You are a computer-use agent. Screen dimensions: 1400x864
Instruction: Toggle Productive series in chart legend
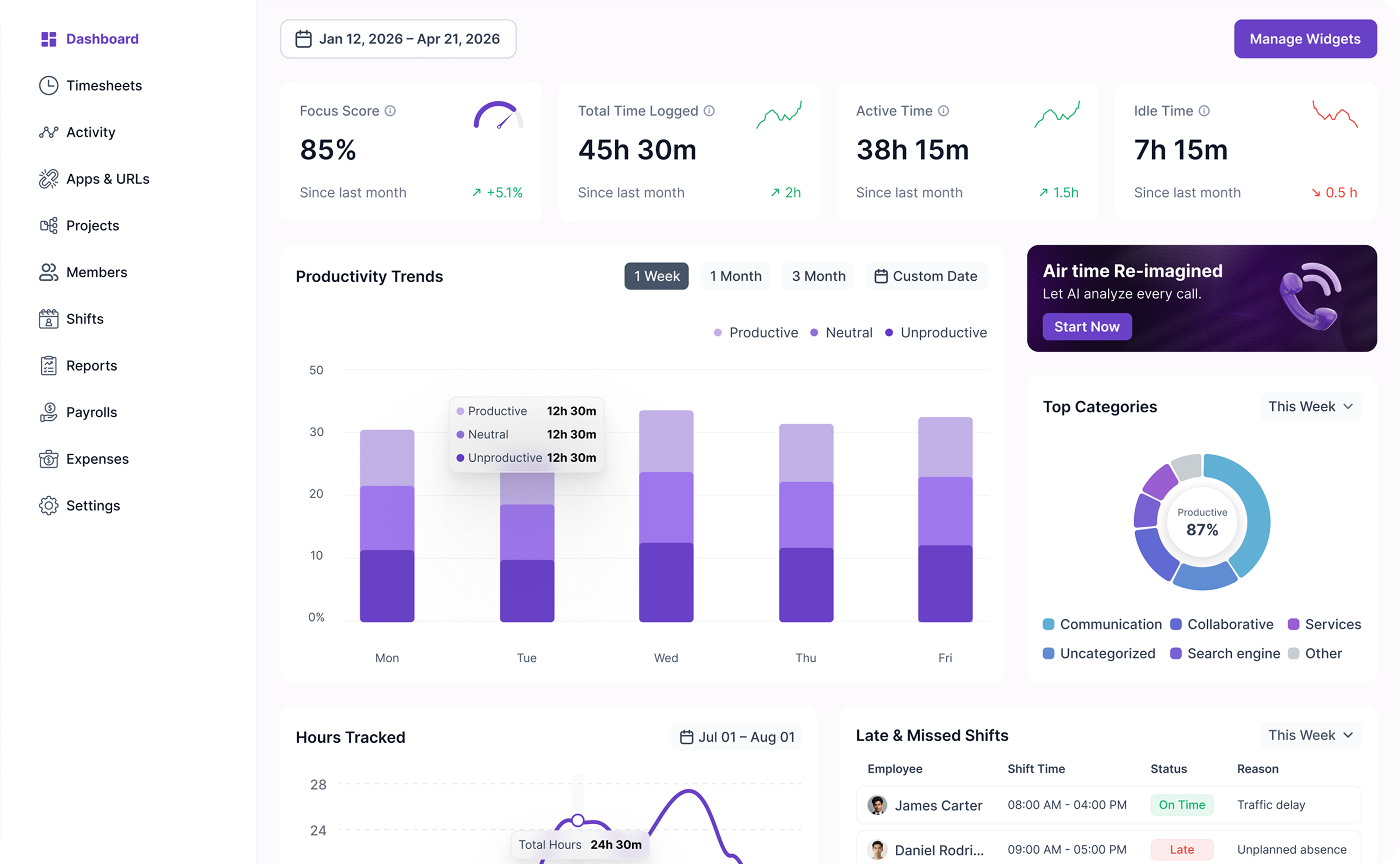click(x=756, y=332)
